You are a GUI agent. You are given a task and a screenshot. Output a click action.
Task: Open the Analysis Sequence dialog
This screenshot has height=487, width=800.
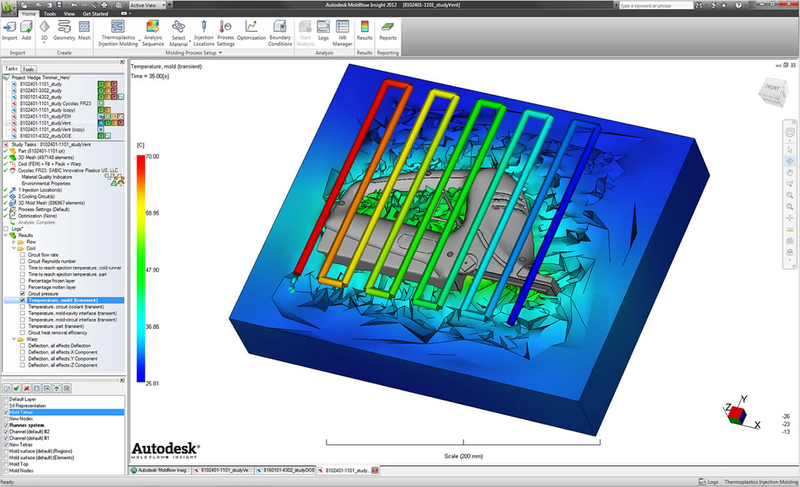(x=153, y=33)
